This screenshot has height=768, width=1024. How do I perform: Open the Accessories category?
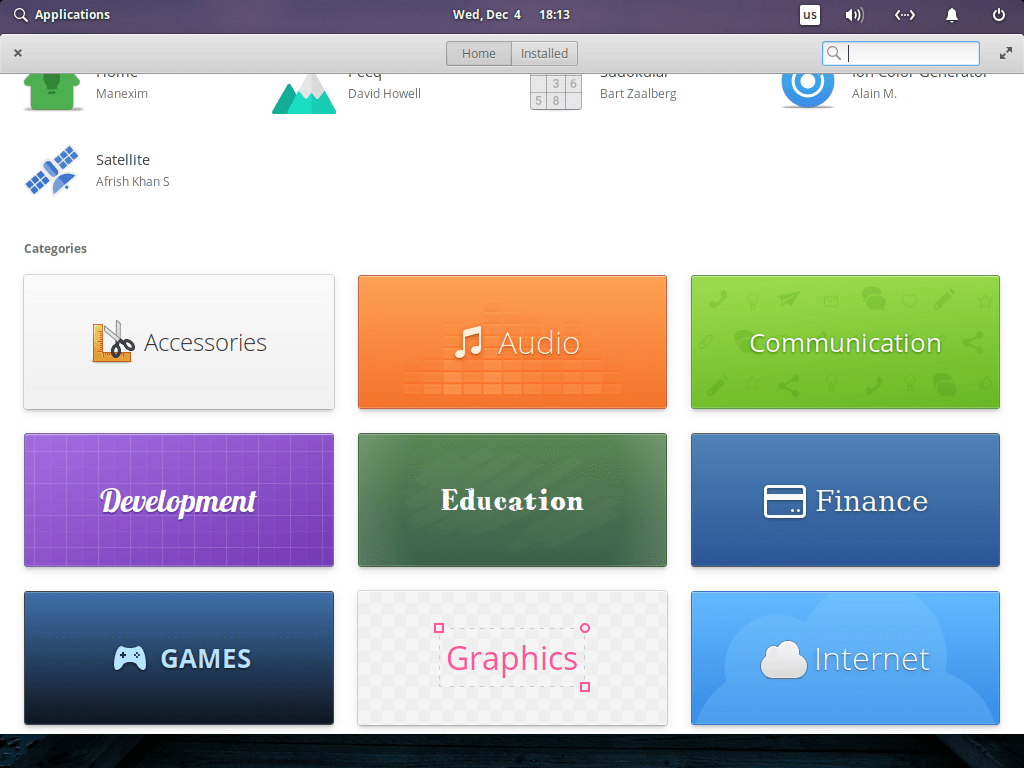tap(179, 342)
